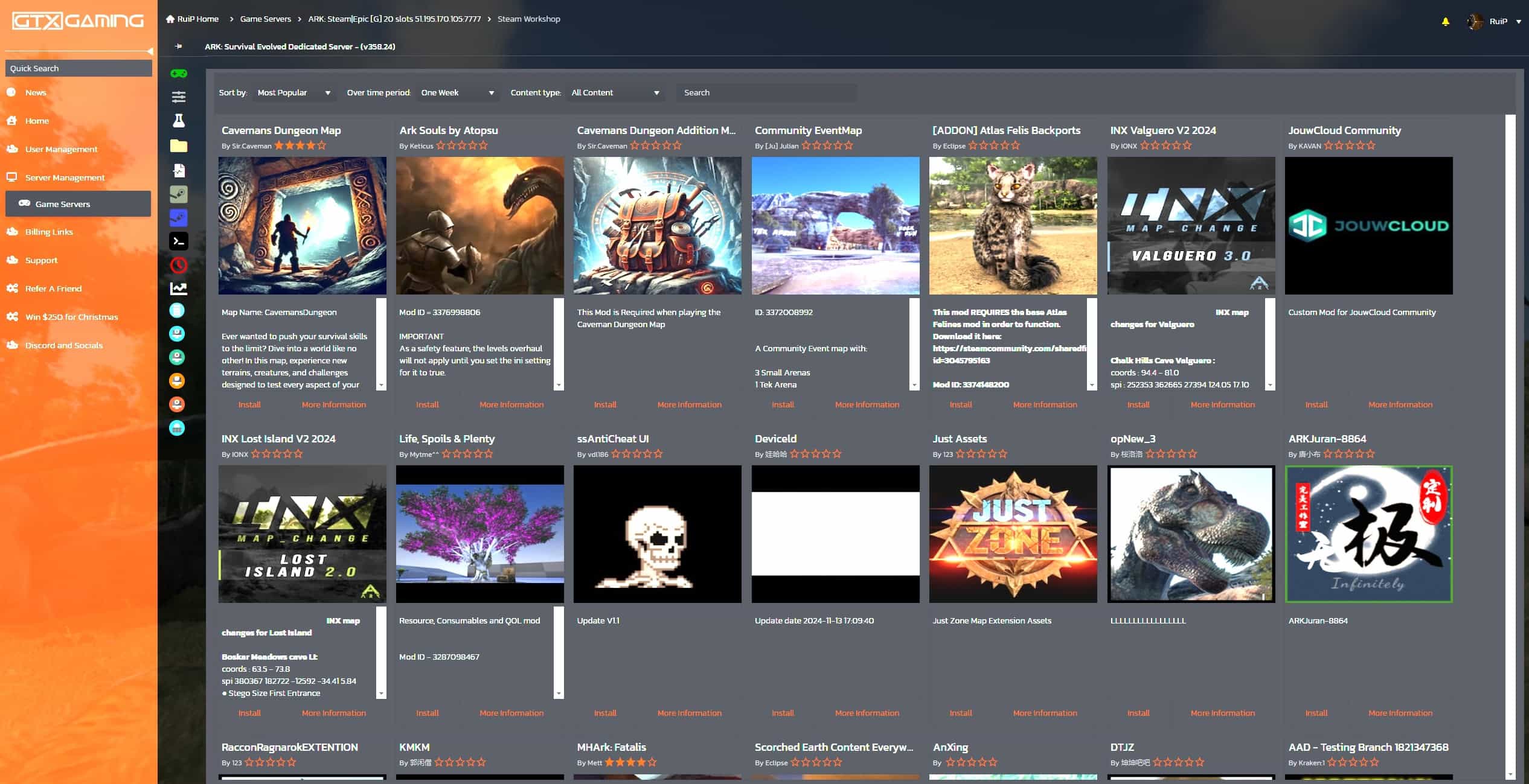Click the cyan disk circle icon
The width and height of the screenshot is (1529, 784).
177,334
